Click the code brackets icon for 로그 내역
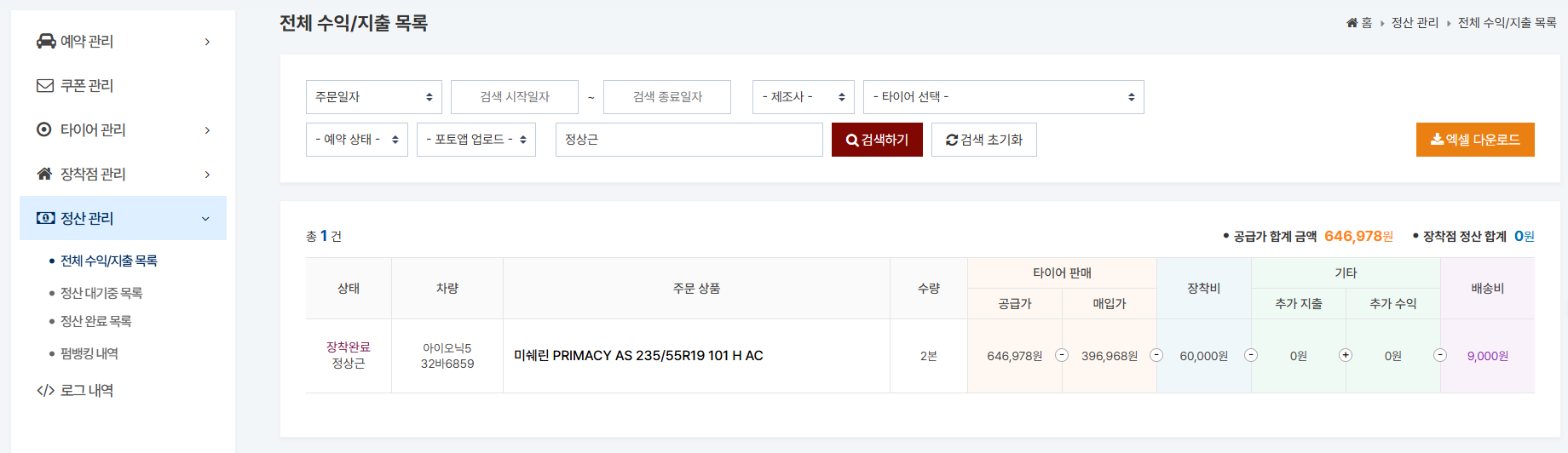The width and height of the screenshot is (1568, 453). (45, 390)
